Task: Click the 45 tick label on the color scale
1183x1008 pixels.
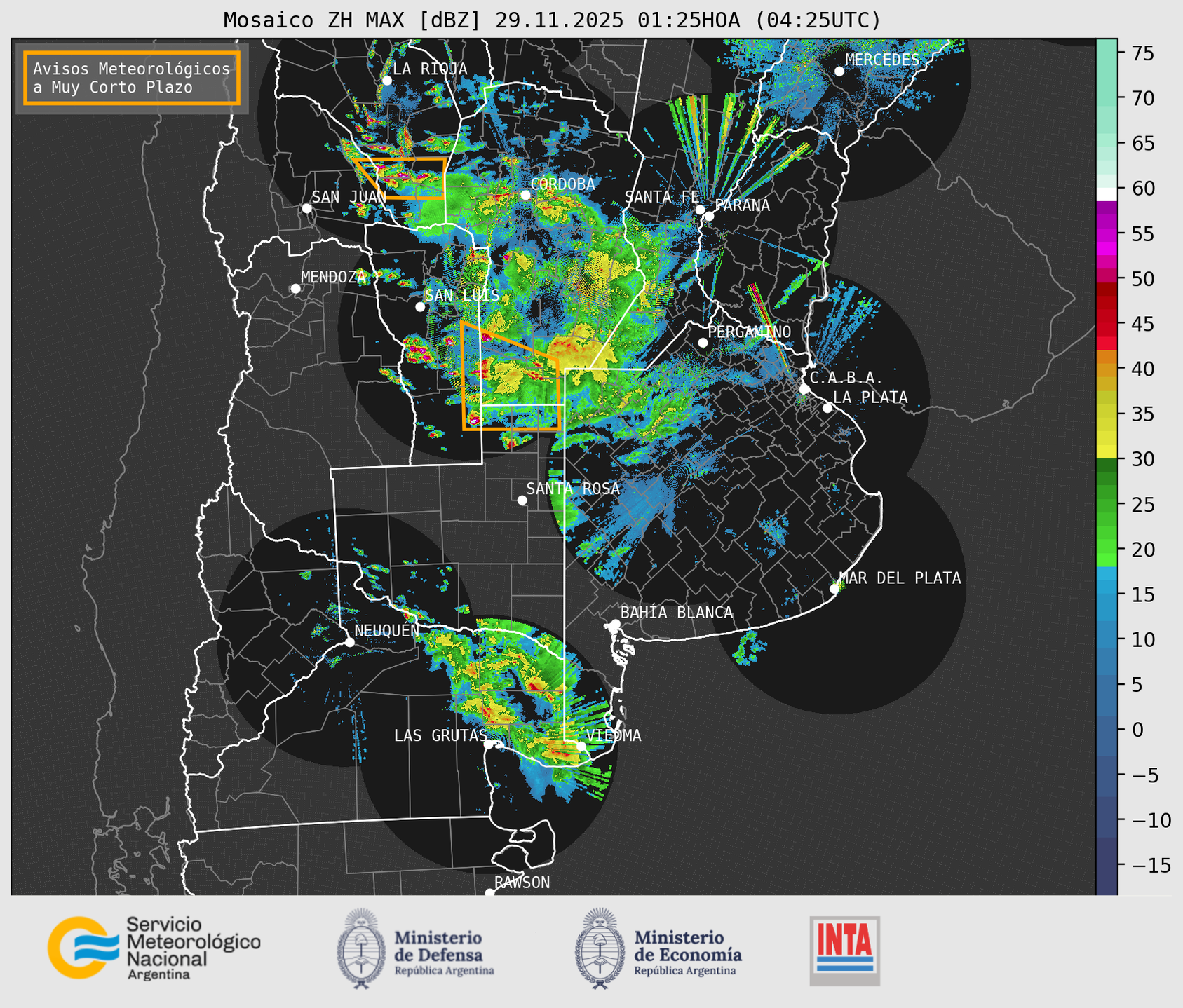Action: coord(1142,324)
